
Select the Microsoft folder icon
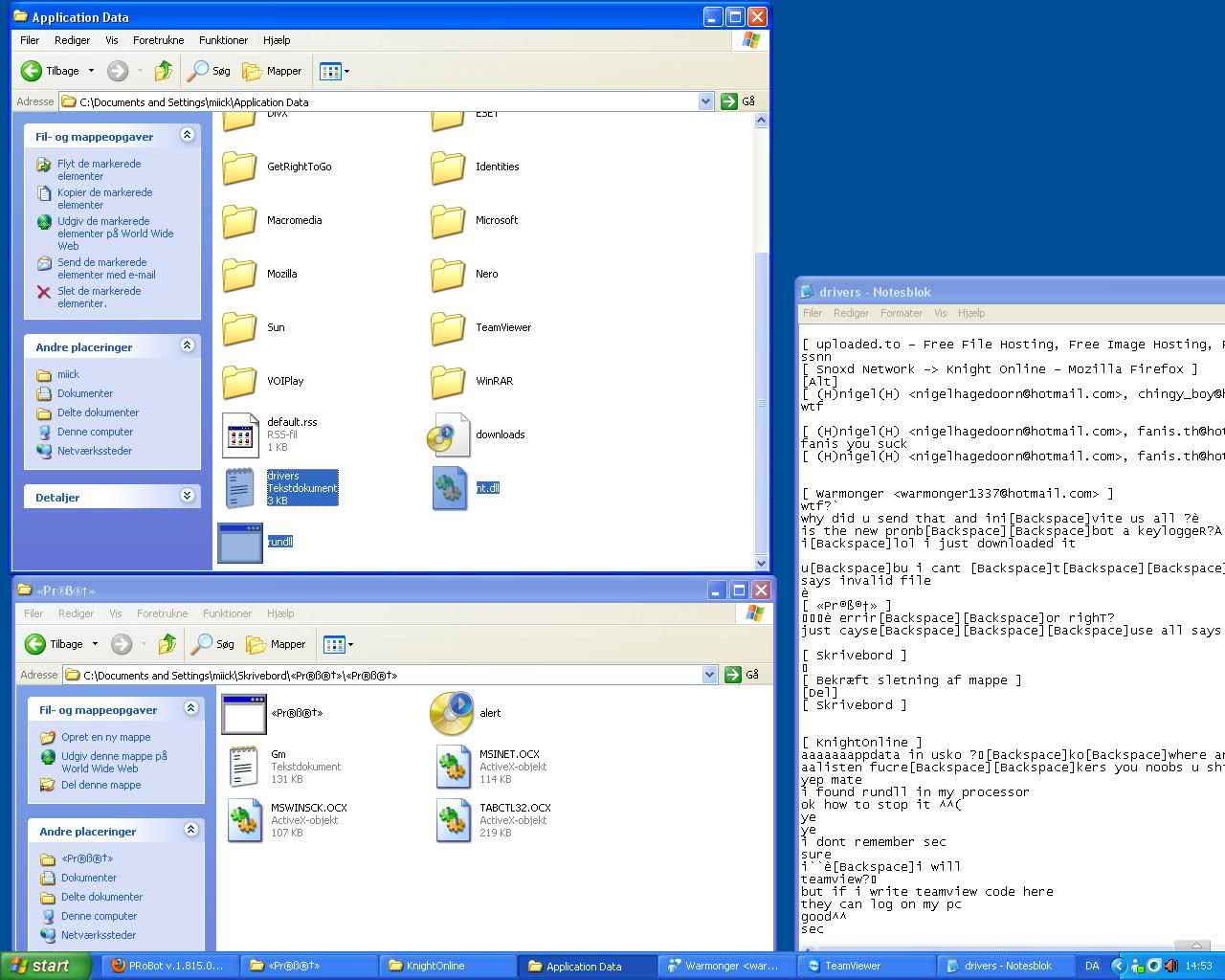click(448, 220)
